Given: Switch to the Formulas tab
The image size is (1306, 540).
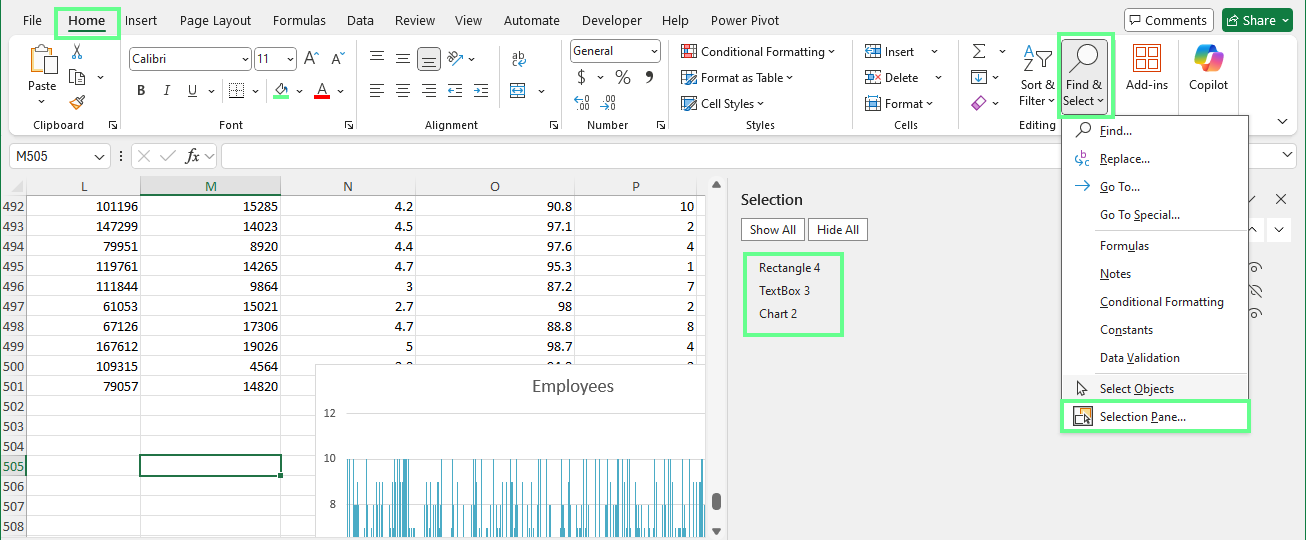Looking at the screenshot, I should pos(299,20).
